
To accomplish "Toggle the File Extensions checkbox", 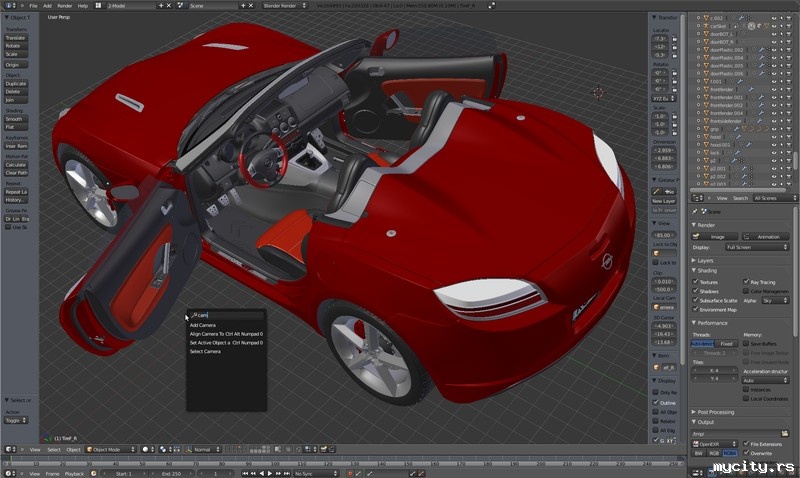I will pos(746,444).
